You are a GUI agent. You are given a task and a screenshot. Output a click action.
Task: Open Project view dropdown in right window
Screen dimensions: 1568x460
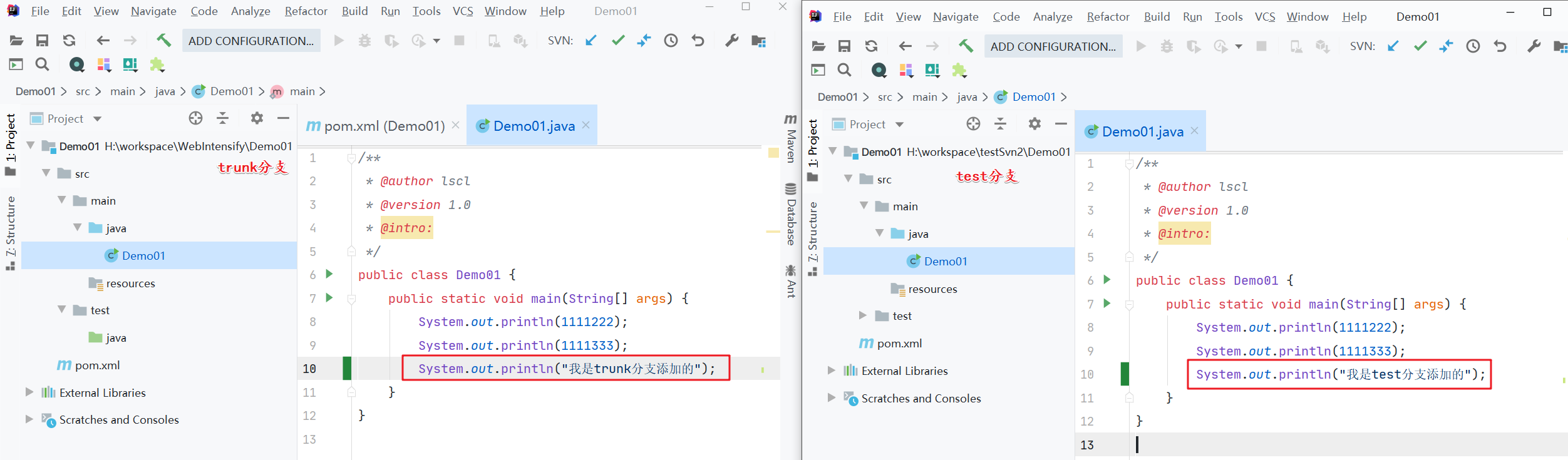899,125
